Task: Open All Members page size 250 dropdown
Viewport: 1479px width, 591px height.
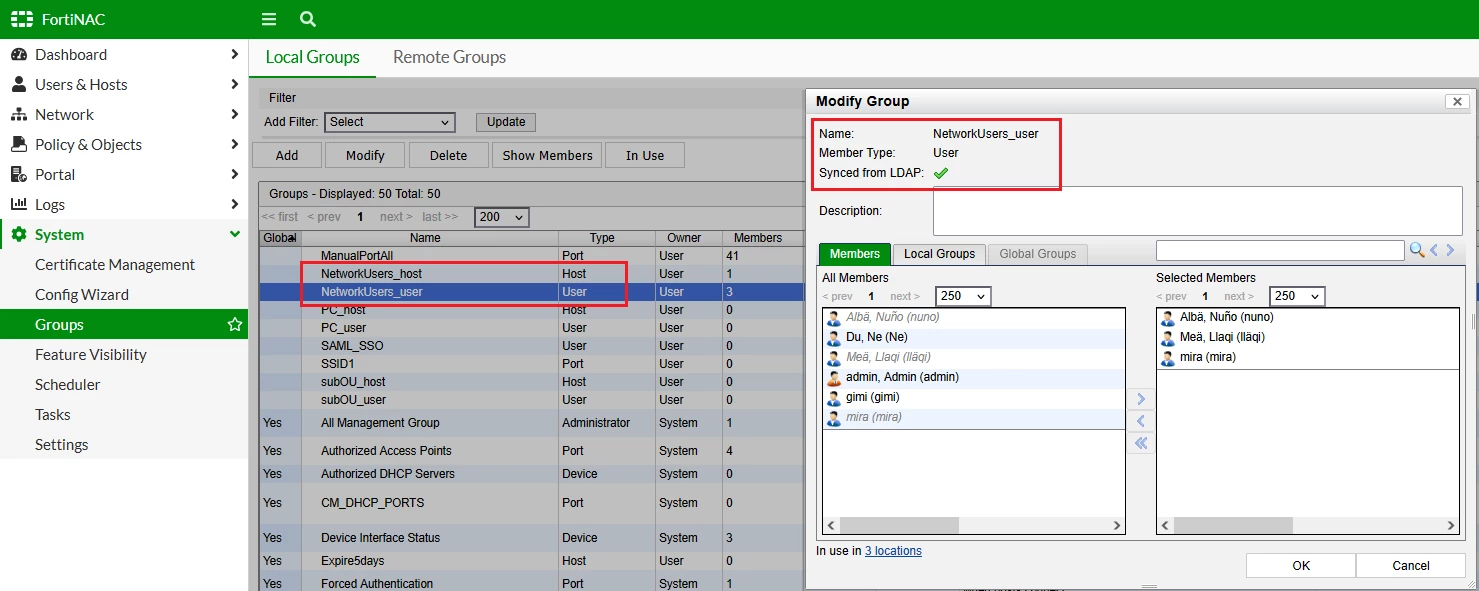Action: 963,296
